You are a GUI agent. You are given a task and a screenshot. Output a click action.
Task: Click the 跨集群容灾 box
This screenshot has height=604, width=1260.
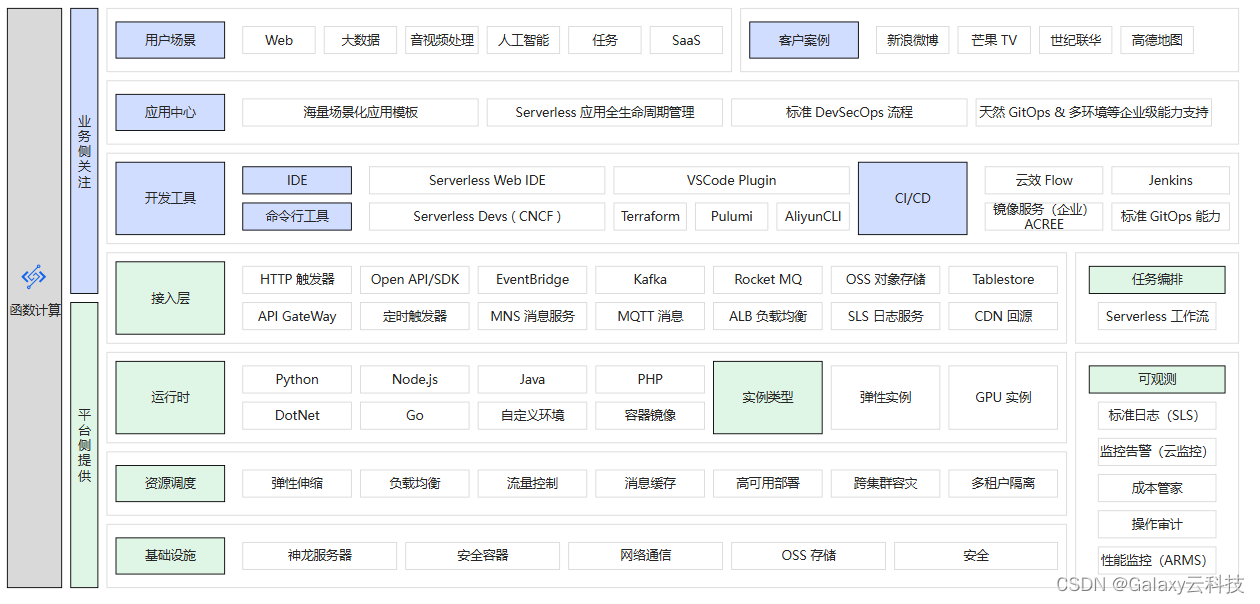click(x=885, y=483)
